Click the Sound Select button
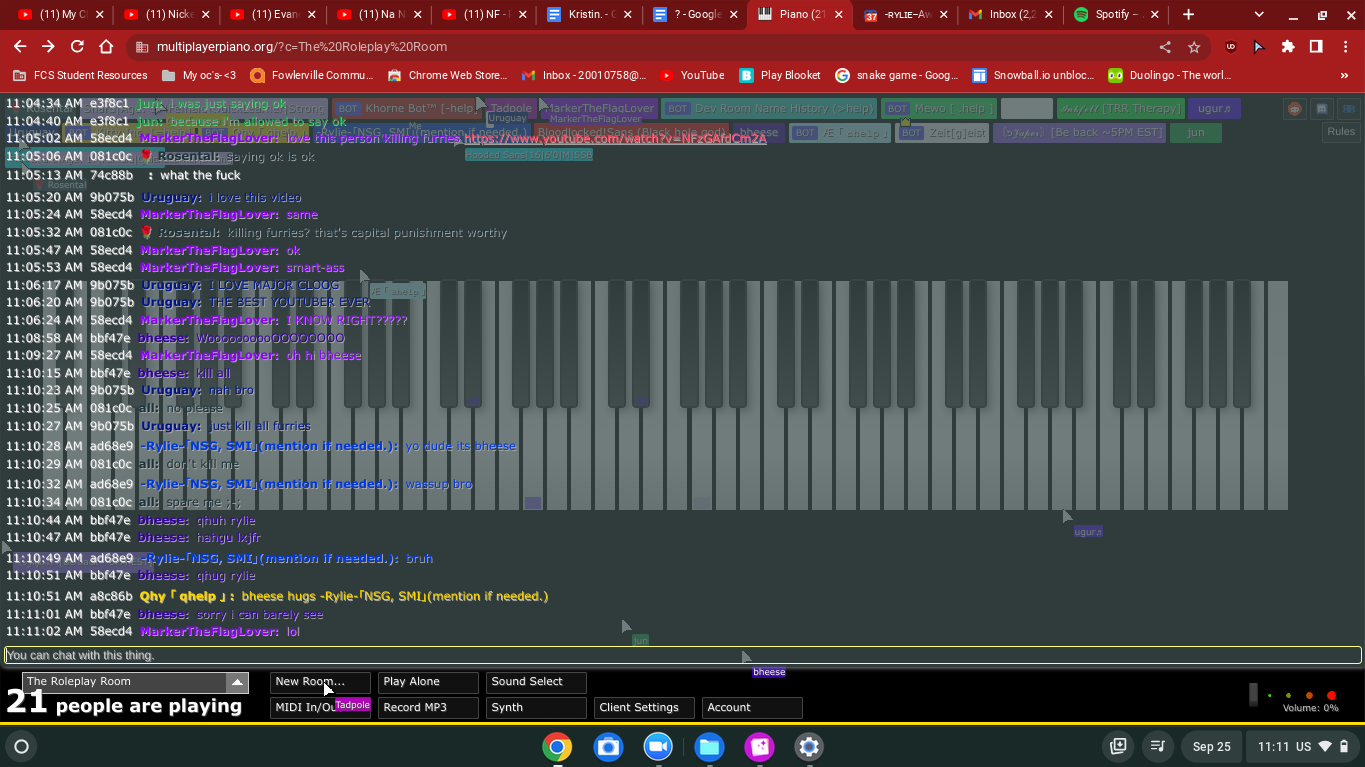The width and height of the screenshot is (1365, 767). pos(536,682)
